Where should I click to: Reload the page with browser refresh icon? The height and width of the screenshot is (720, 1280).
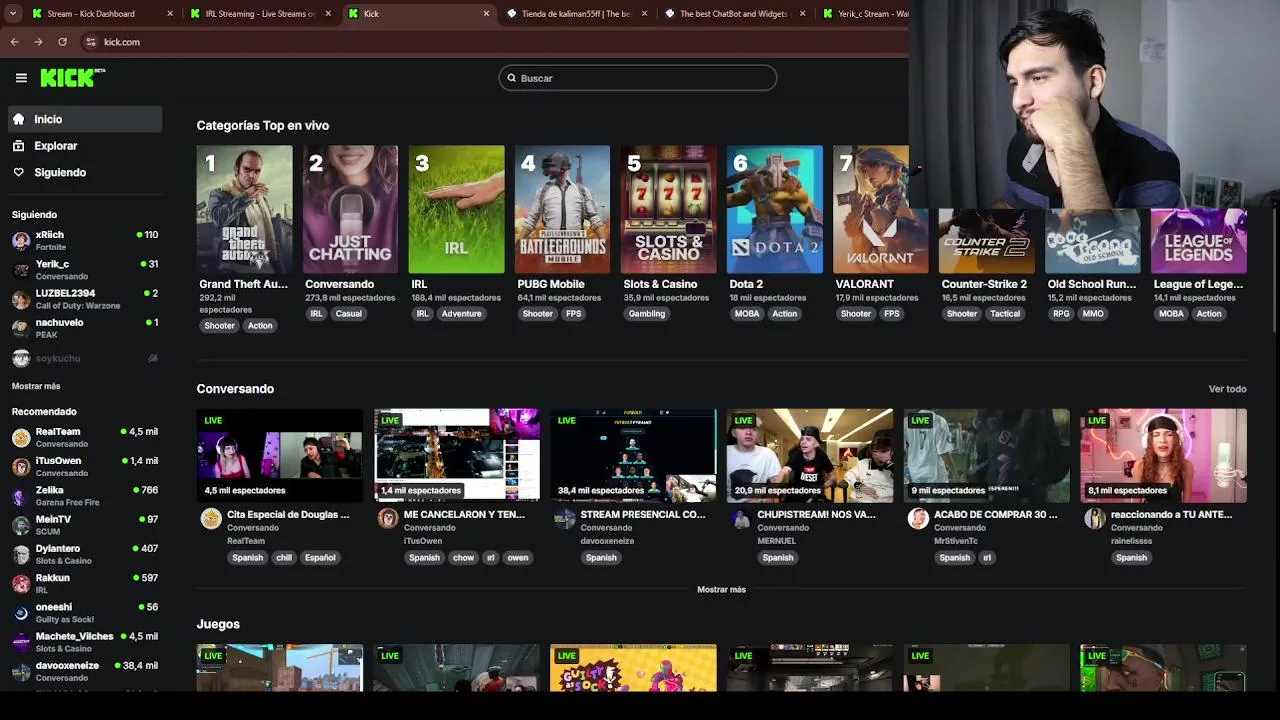click(x=62, y=42)
